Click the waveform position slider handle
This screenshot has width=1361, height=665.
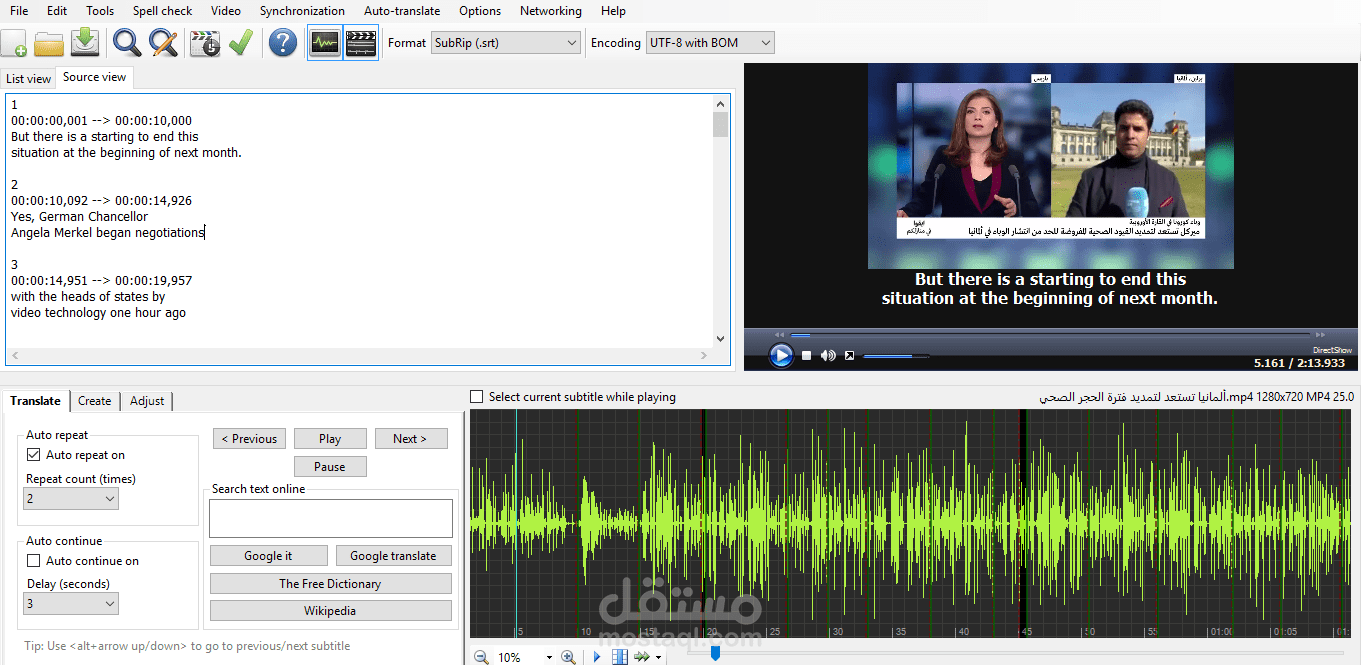(715, 653)
